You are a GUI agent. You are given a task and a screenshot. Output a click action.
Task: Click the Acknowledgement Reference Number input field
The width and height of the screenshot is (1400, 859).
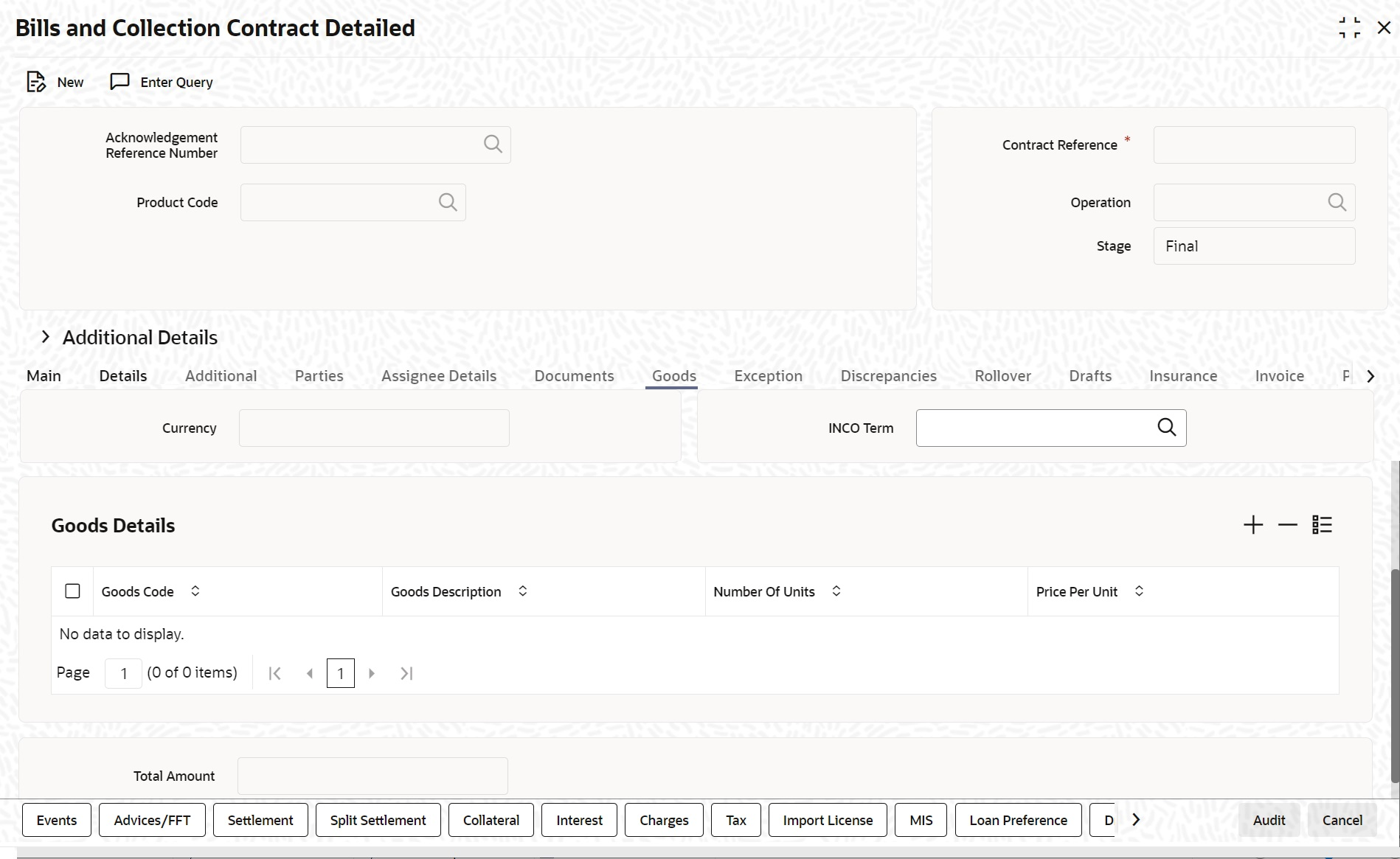click(x=375, y=145)
